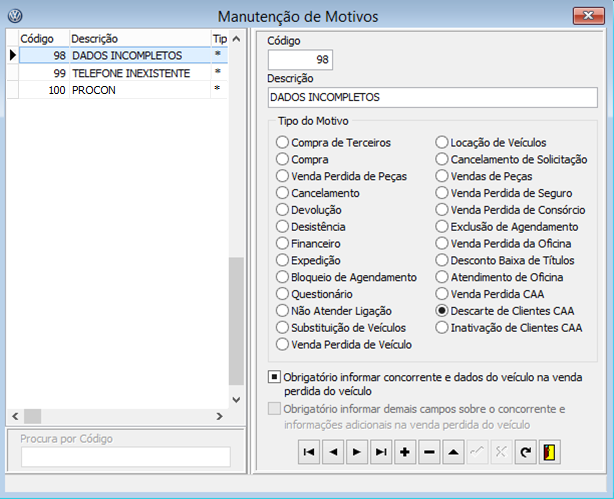Image resolution: width=614 pixels, height=499 pixels.
Task: Click the row indicator arrow beside 98
Action: coord(13,55)
